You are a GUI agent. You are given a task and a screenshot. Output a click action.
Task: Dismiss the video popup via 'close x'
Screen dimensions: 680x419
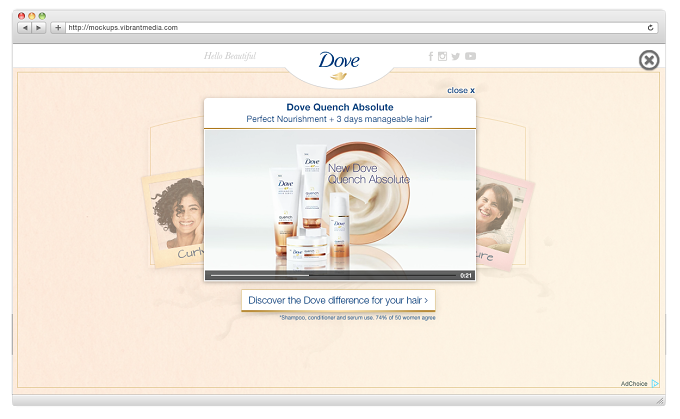[461, 90]
